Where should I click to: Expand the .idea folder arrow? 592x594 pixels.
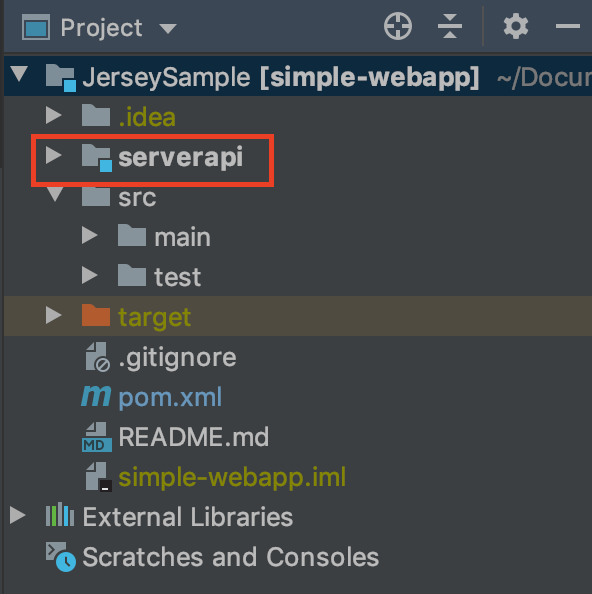pyautogui.click(x=53, y=115)
